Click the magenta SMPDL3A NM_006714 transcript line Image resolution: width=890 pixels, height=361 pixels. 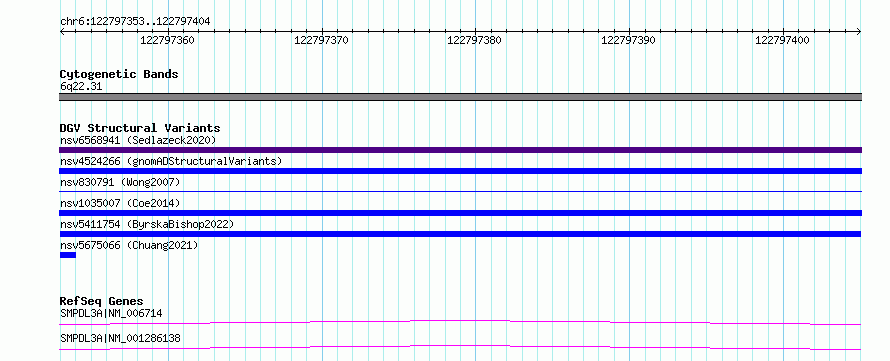[460, 322]
